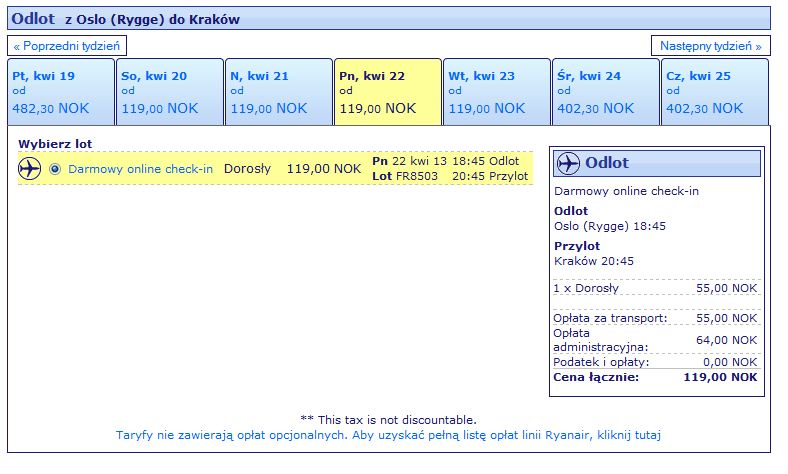Click Kraków 20:45 in summary panel
Image resolution: width=788 pixels, height=474 pixels.
[594, 261]
